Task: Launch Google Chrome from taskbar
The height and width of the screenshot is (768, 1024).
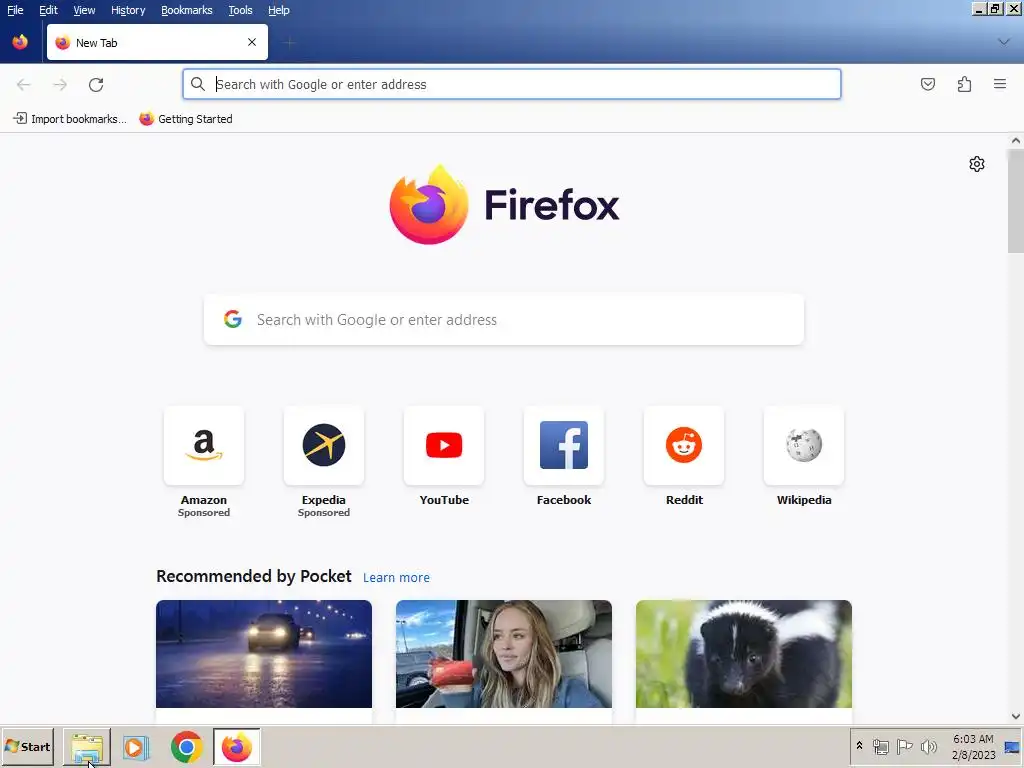Action: click(x=187, y=747)
